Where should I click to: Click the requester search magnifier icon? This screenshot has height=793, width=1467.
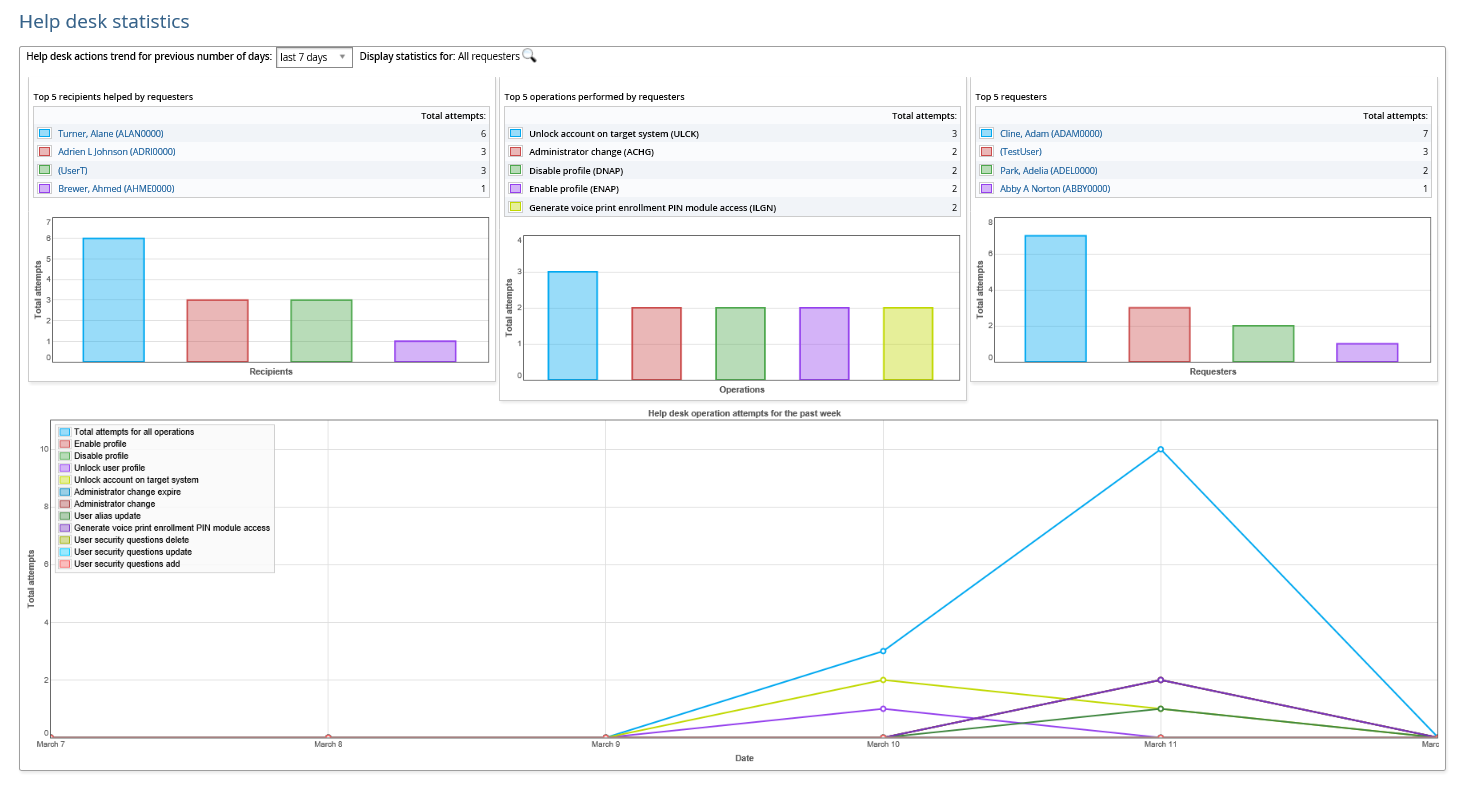point(529,56)
